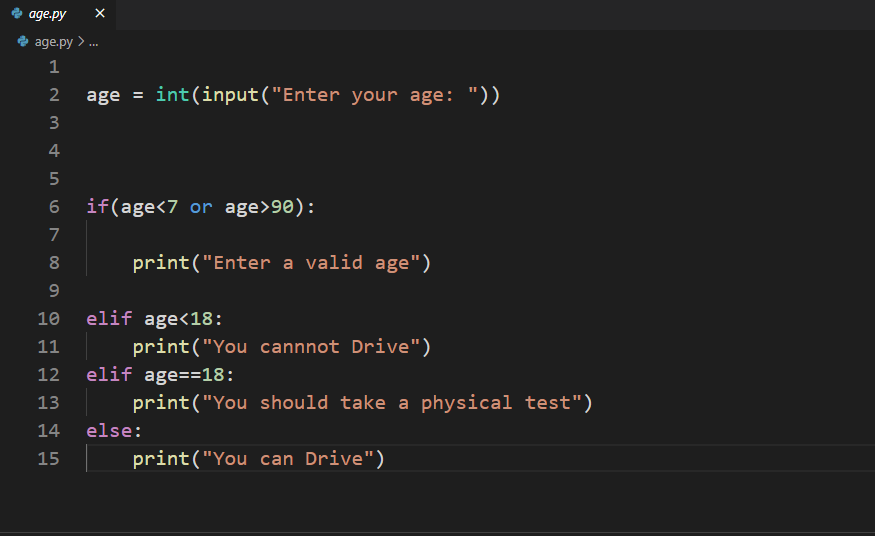Click the "You can Drive" string
Screen dimensions: 875x536
point(288,458)
